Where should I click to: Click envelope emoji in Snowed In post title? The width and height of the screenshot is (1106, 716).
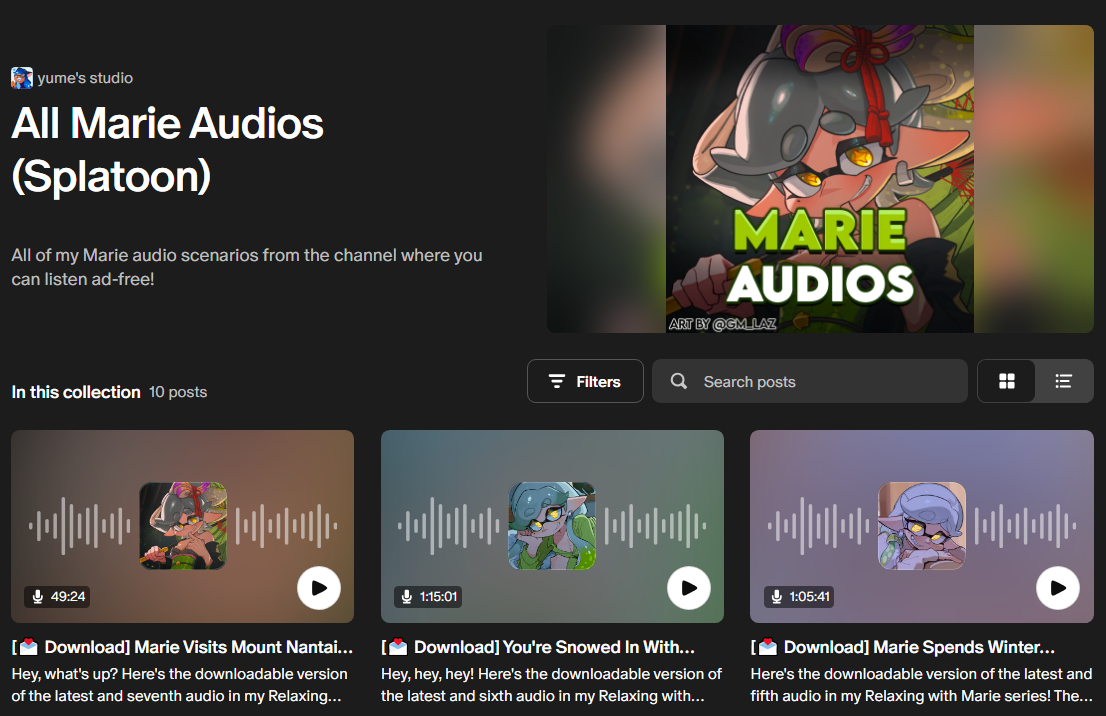(x=398, y=647)
